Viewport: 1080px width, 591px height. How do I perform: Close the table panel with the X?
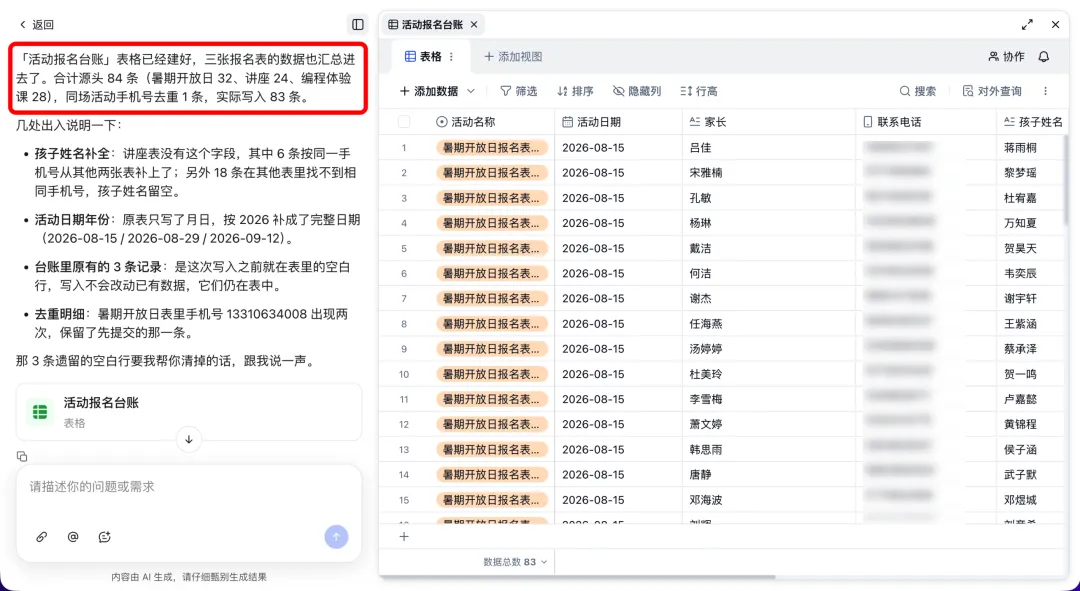pos(1055,25)
